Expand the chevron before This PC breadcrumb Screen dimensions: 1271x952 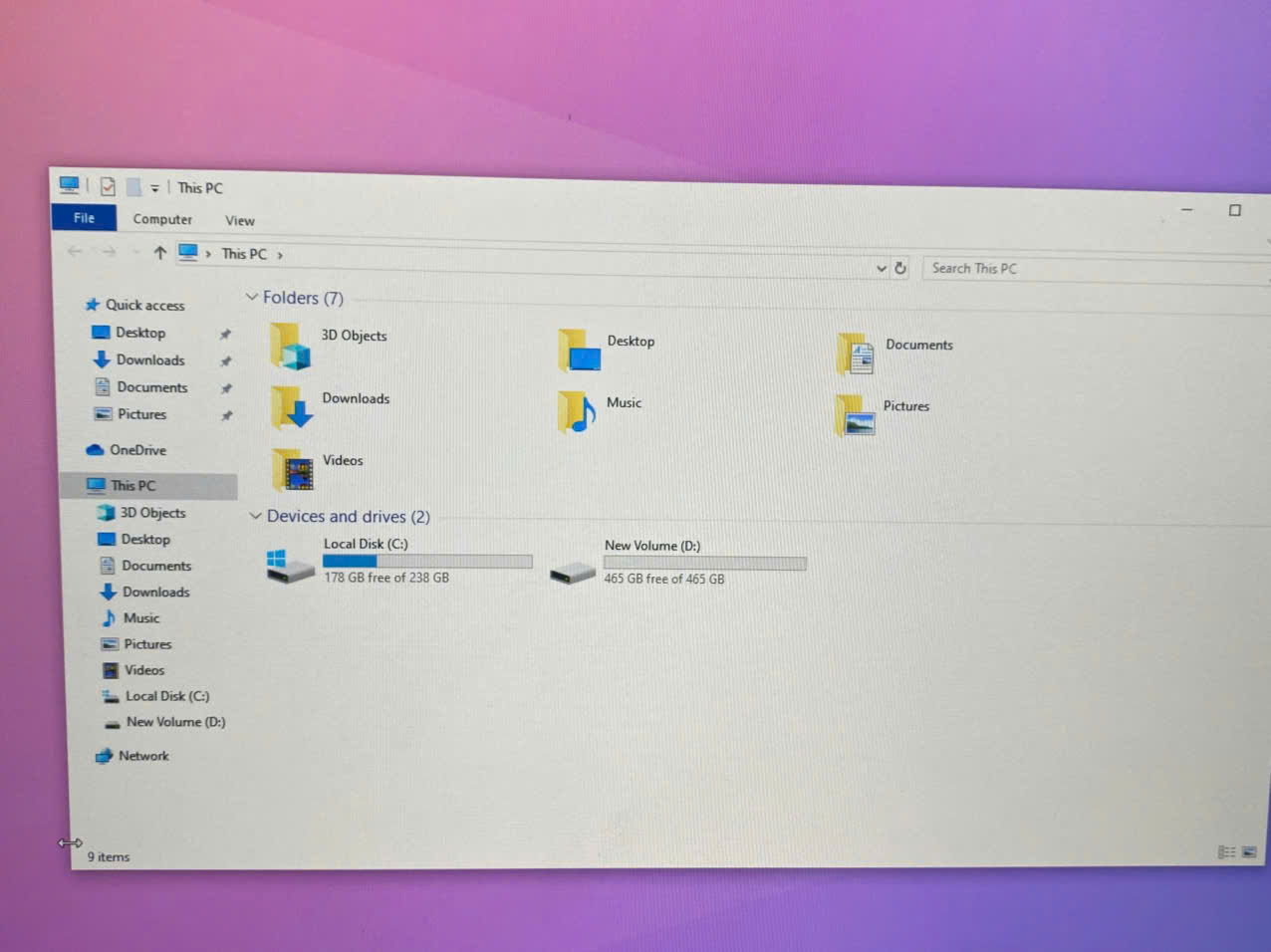coord(208,254)
